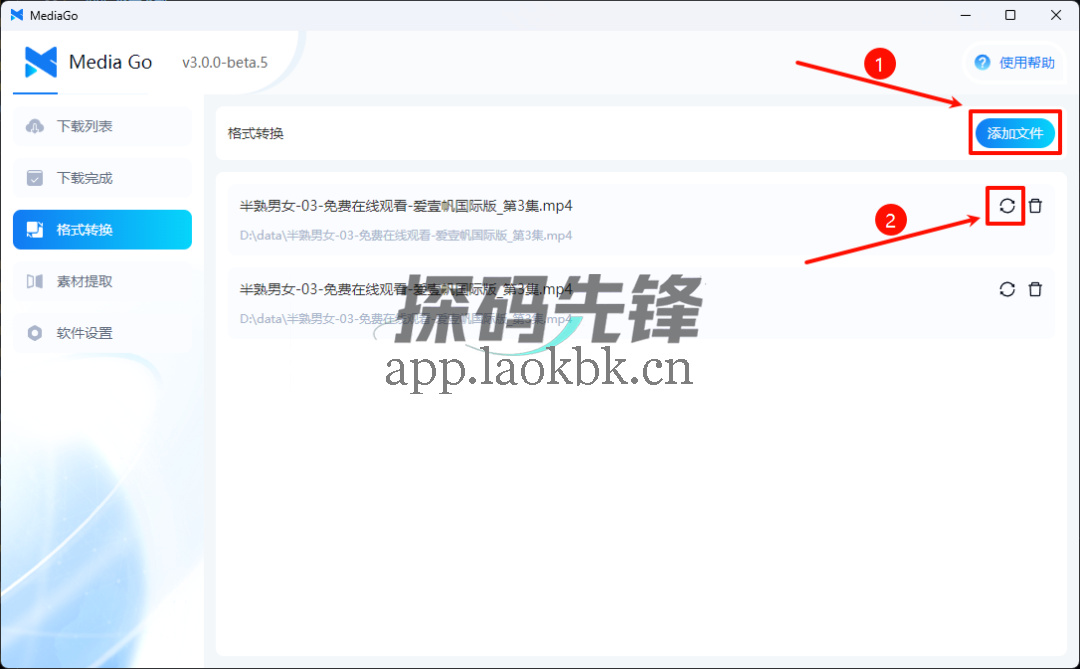Image resolution: width=1080 pixels, height=669 pixels.
Task: Click the material extraction icon in the sidebar
Action: [x=34, y=281]
